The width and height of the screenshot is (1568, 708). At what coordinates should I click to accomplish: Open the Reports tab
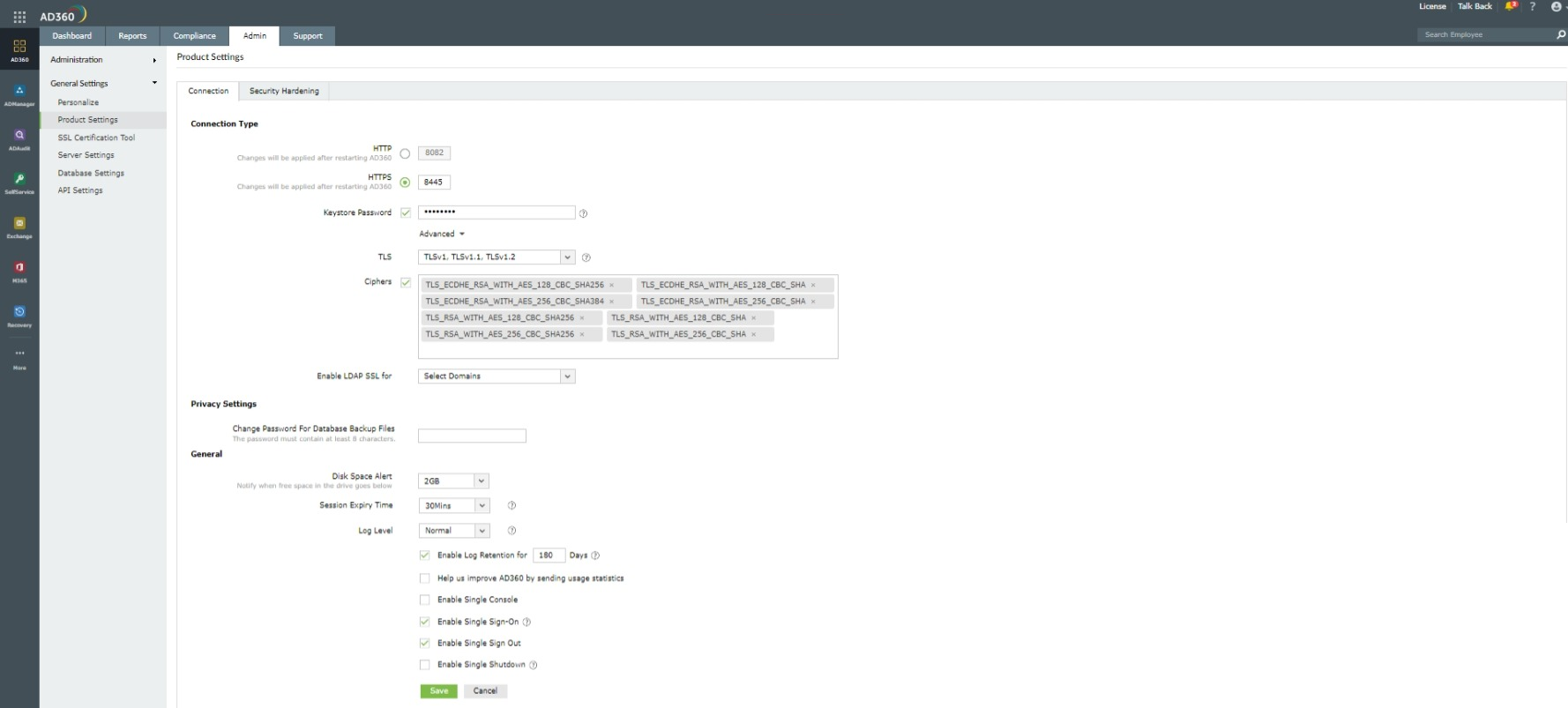pyautogui.click(x=132, y=36)
